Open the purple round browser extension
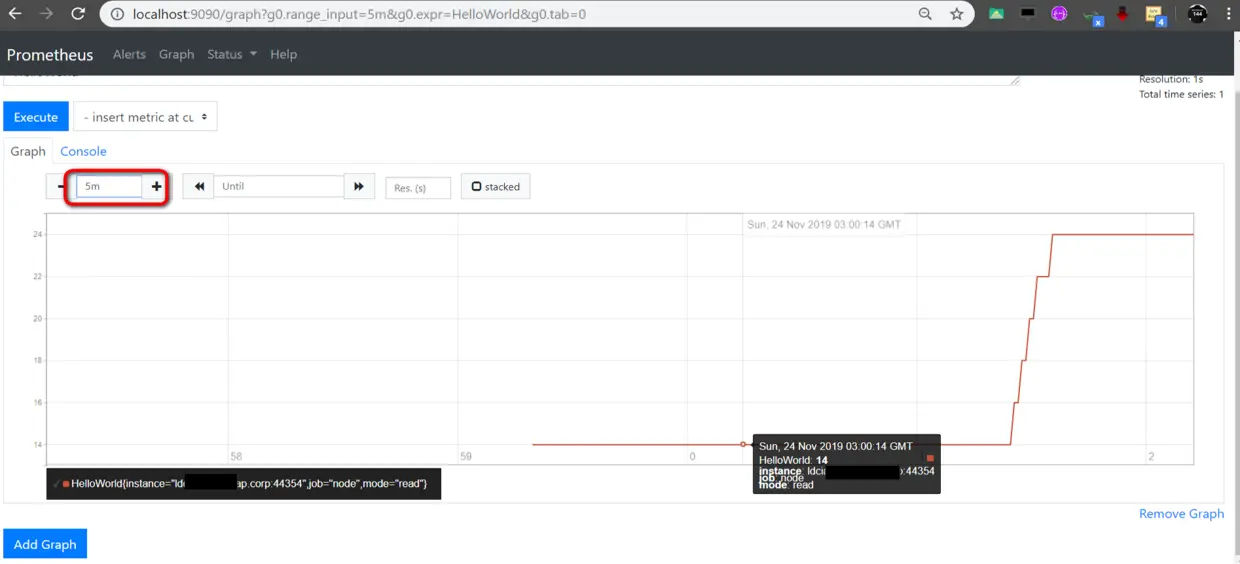Screen dimensions: 1240x564 pos(1059,14)
